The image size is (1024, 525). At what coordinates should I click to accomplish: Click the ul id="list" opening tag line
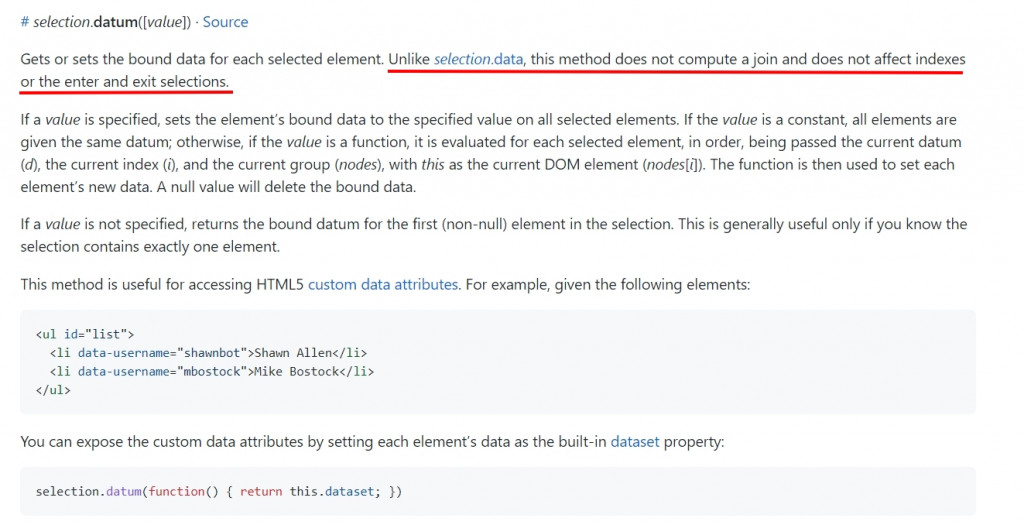[x=85, y=334]
